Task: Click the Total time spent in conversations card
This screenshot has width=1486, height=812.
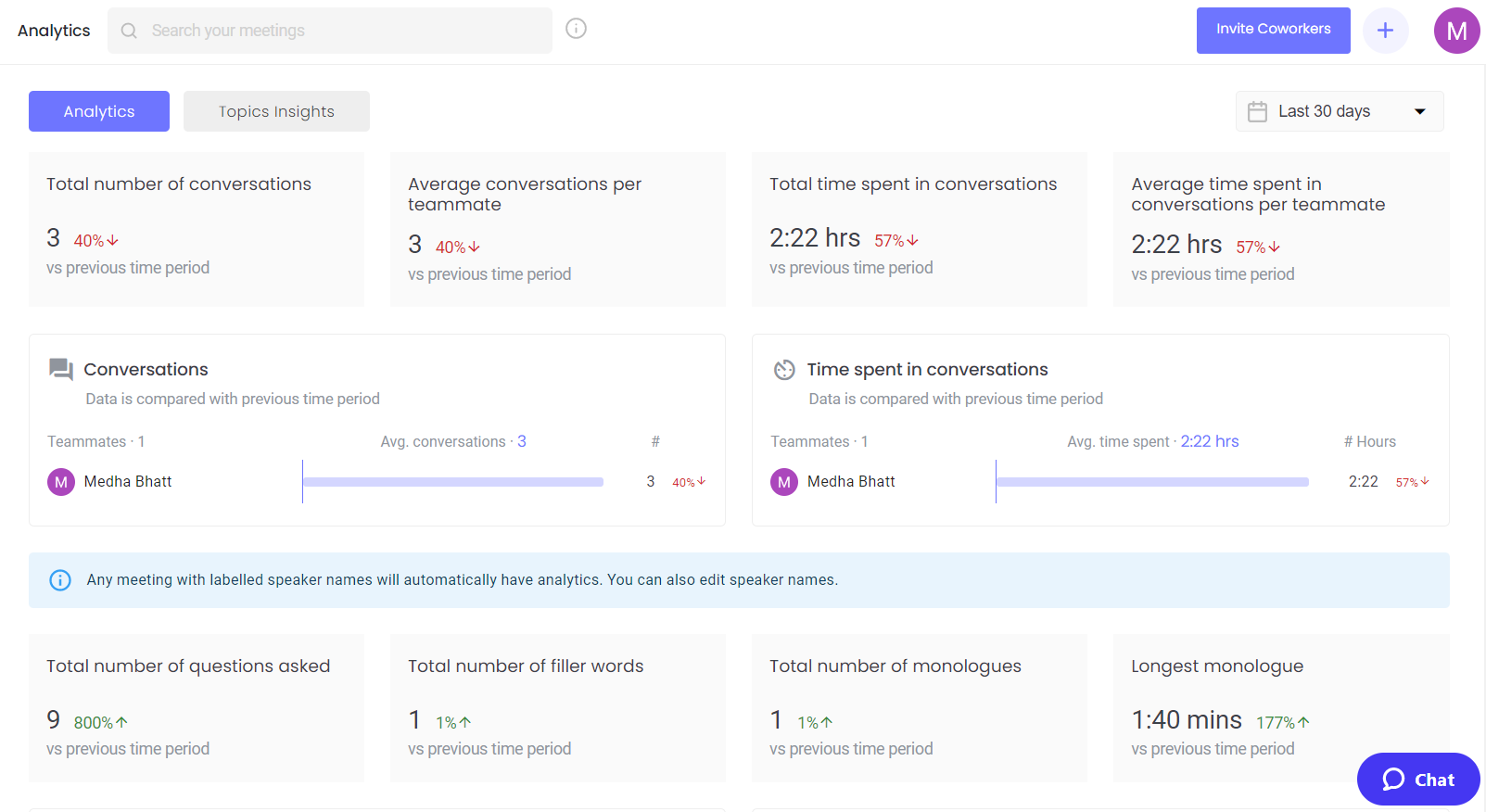Action: [x=920, y=229]
